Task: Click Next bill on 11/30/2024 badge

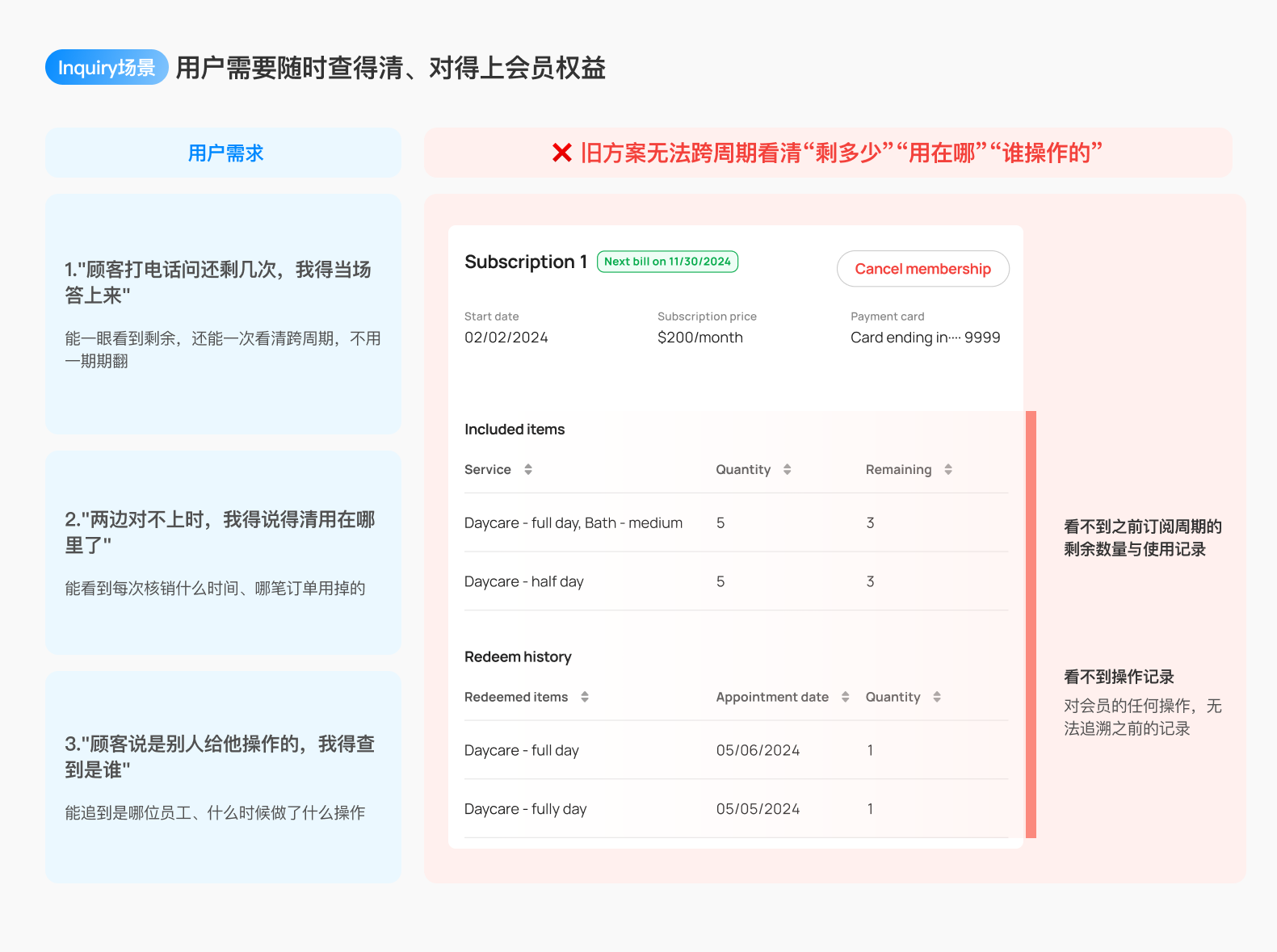Action: (x=667, y=262)
